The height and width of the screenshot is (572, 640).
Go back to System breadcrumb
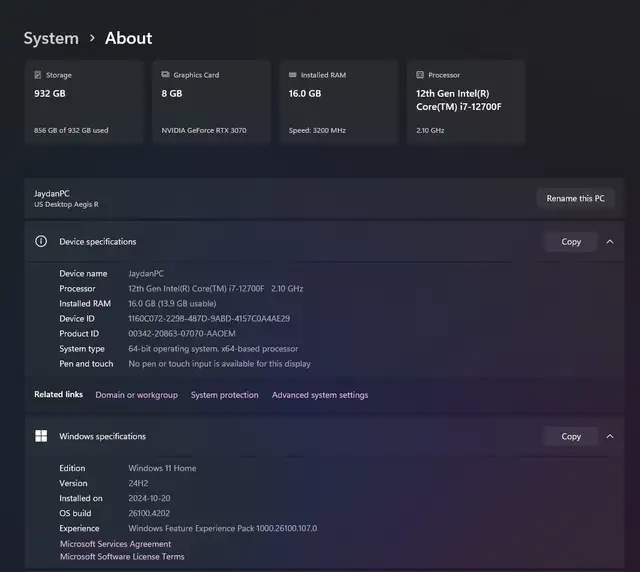(51, 38)
